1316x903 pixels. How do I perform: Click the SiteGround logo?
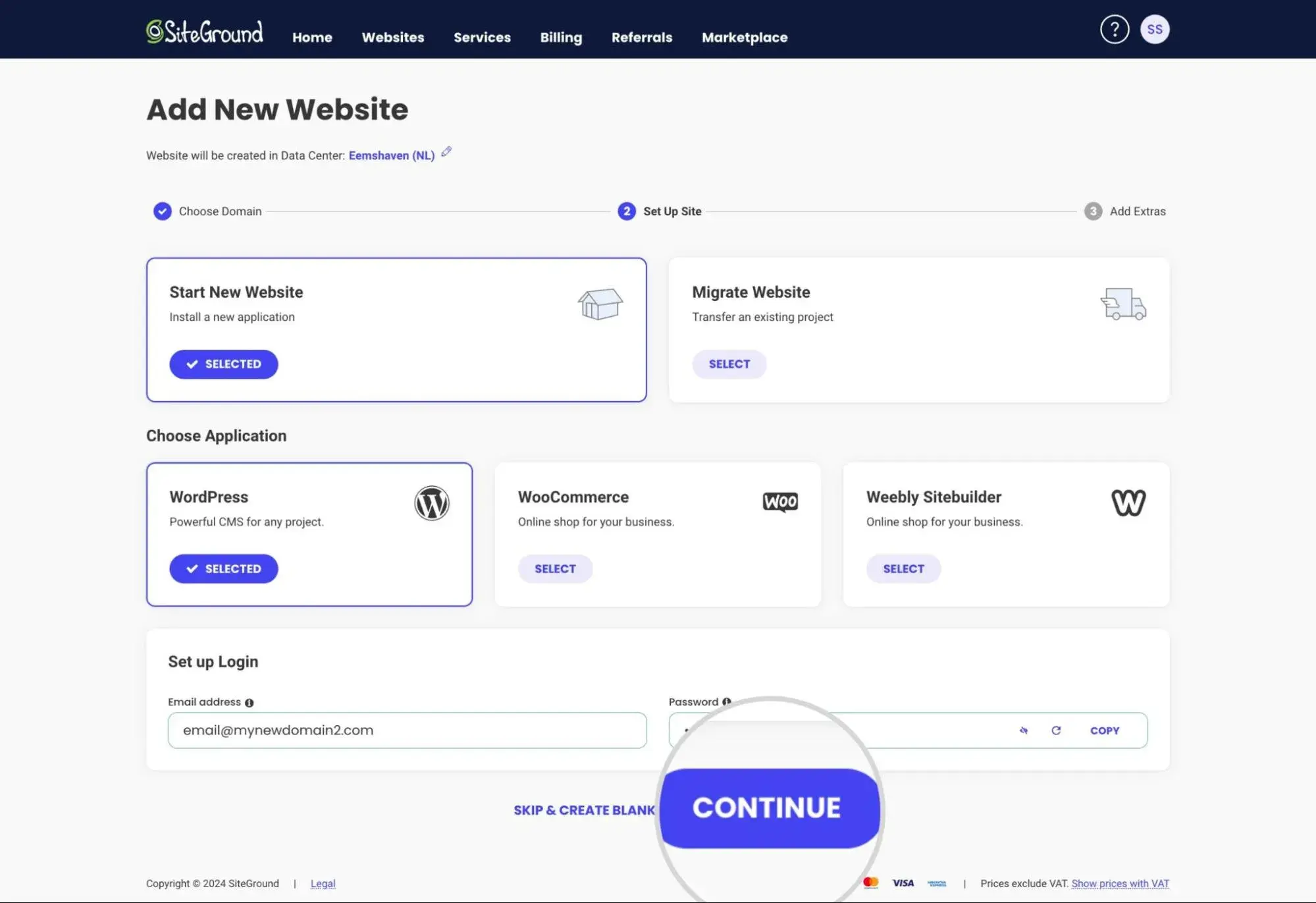[204, 32]
